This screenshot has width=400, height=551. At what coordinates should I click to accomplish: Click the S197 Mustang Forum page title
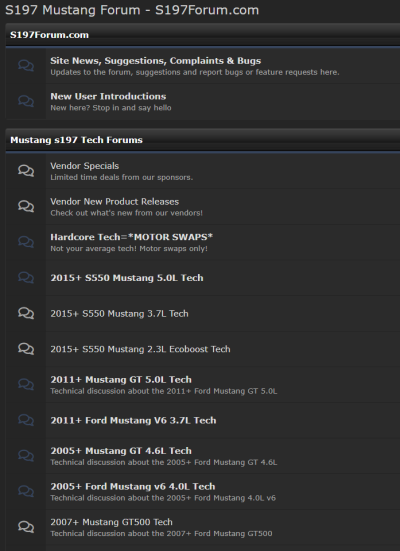pyautogui.click(x=132, y=10)
